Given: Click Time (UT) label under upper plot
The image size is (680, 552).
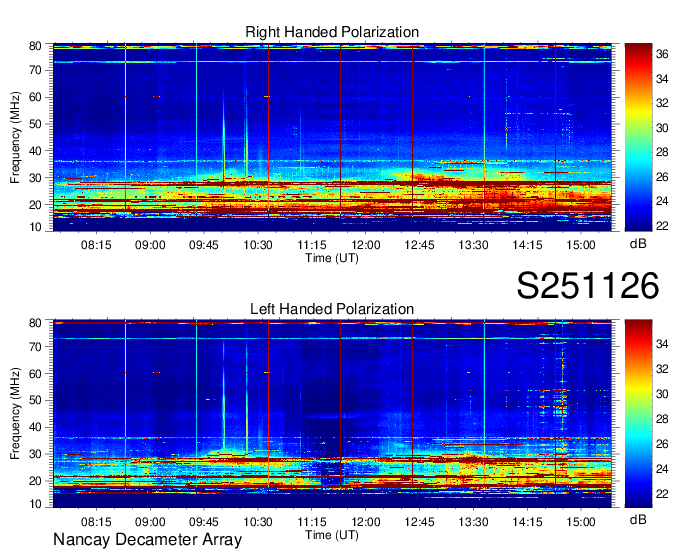Looking at the screenshot, I should tap(331, 257).
